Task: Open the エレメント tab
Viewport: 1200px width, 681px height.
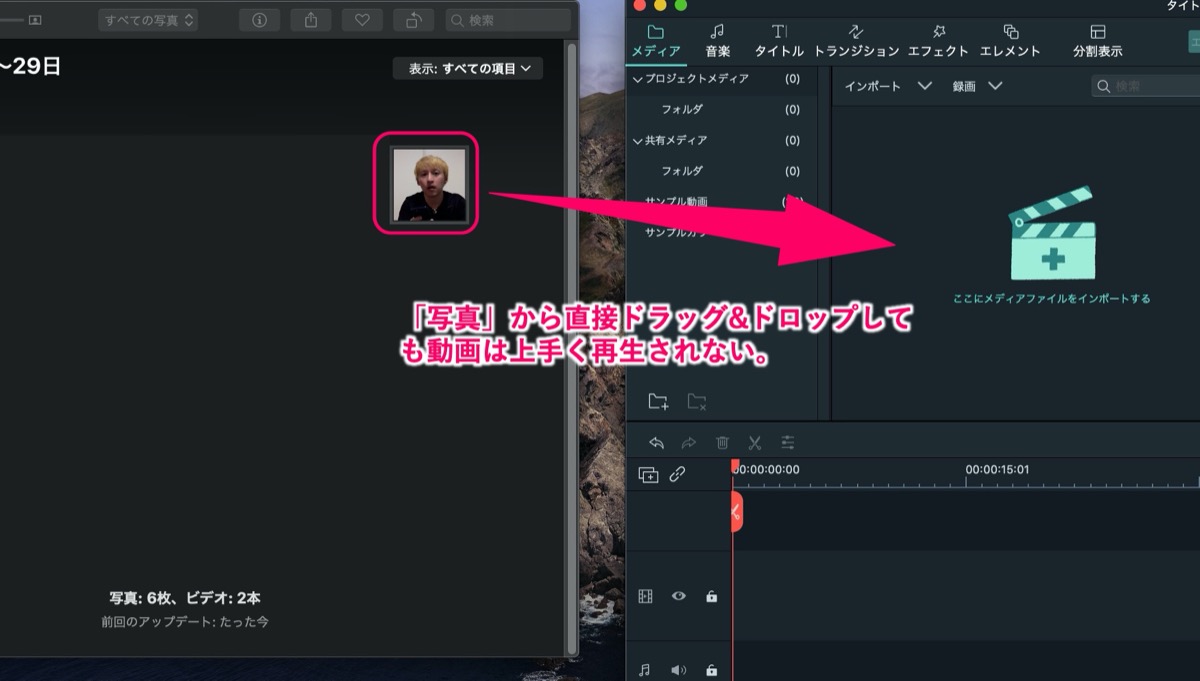Action: coord(1010,41)
